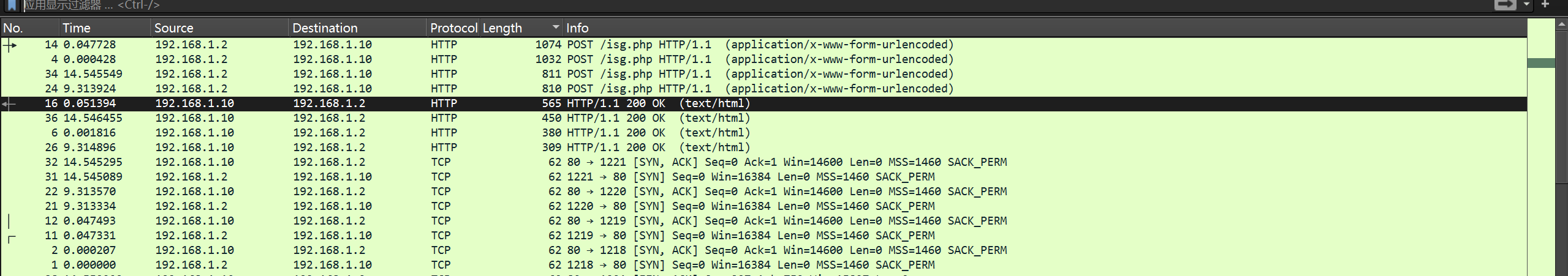Sort by the Destination column header
Image resolution: width=1568 pixels, height=276 pixels.
[x=357, y=28]
